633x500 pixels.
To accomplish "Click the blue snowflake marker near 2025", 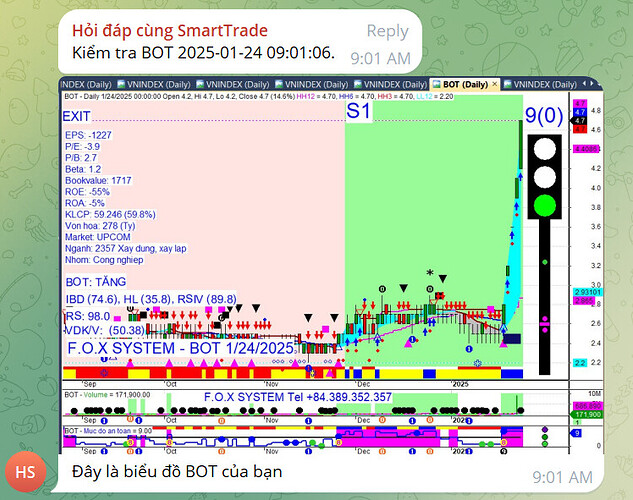I will tap(477, 363).
